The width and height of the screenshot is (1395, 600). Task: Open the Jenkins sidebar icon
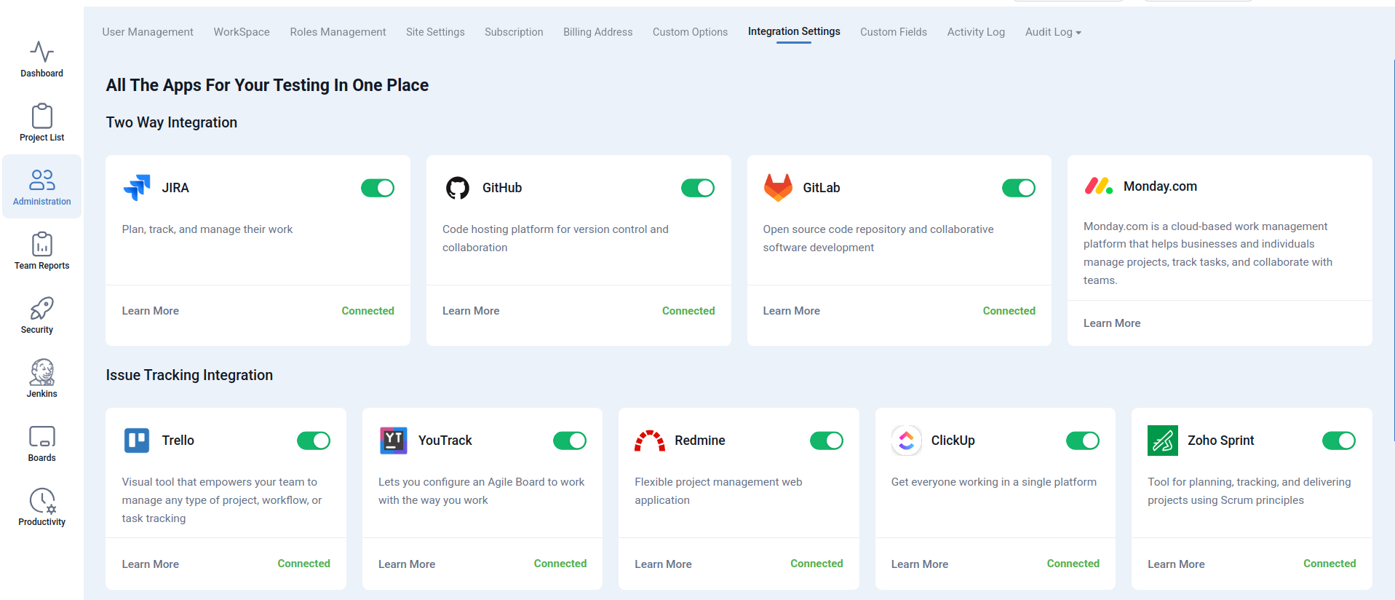42,373
